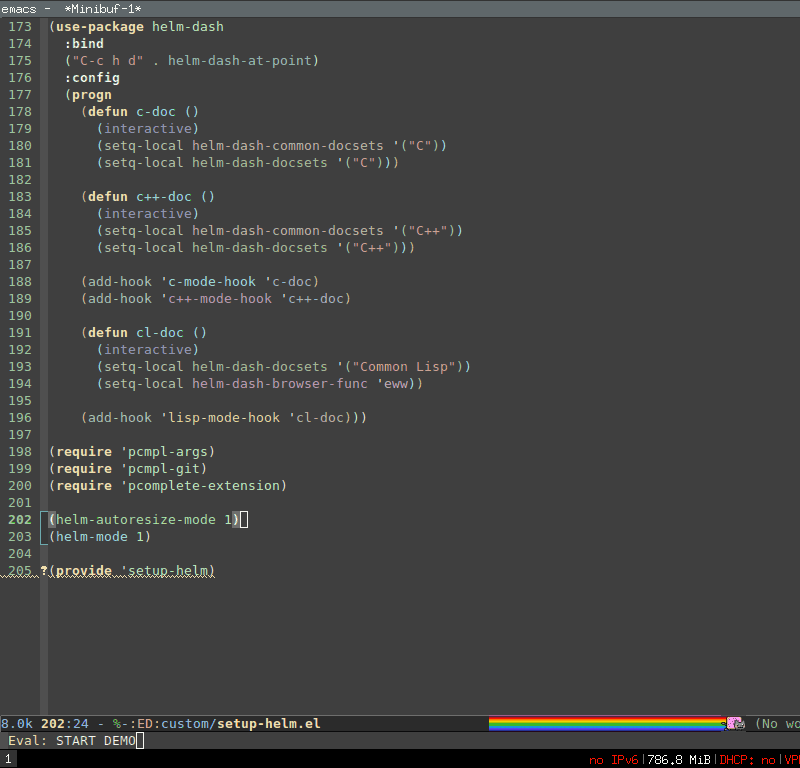Screen dimensions: 800x768
Task: Click the Eval minibuffer input field
Action: pos(400,740)
